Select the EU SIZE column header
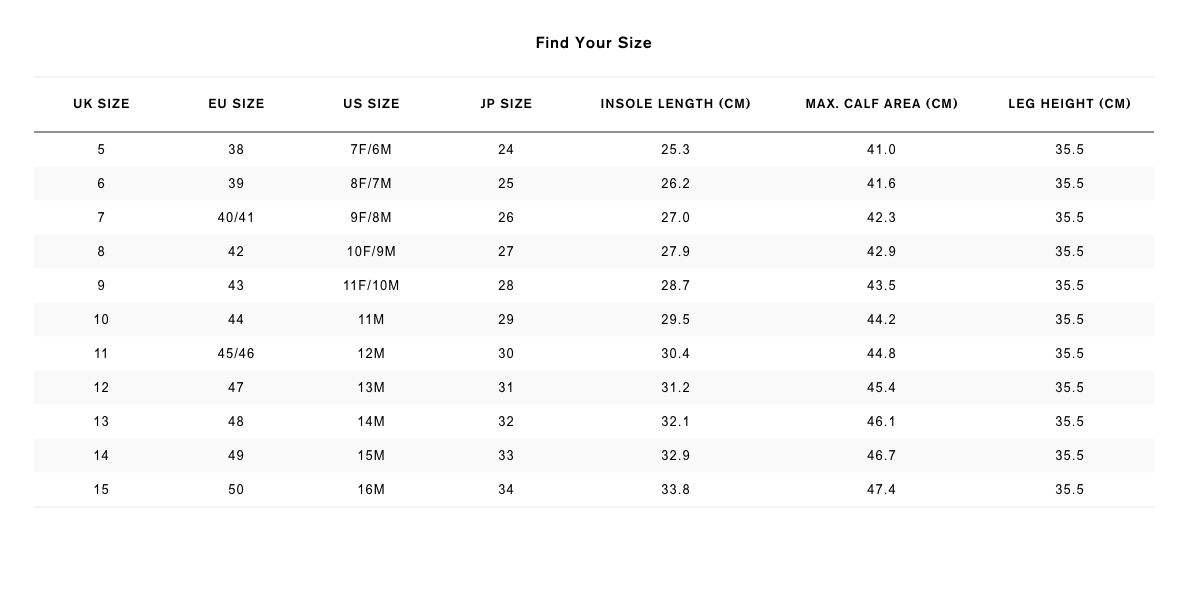The image size is (1190, 590). (x=236, y=104)
